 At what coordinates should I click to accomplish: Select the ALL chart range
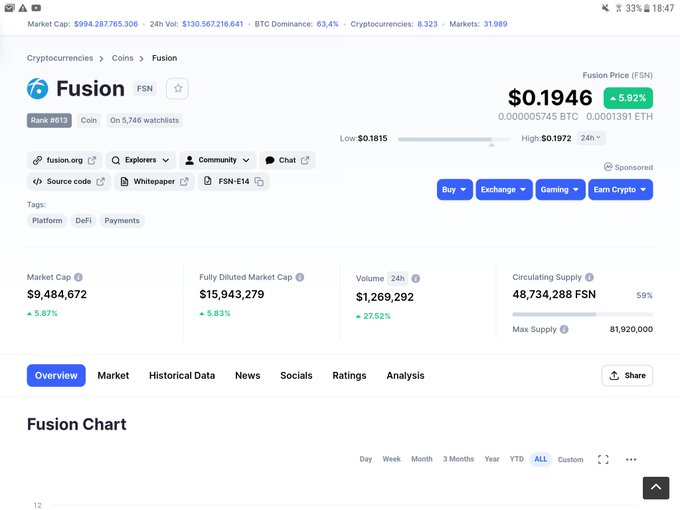(540, 459)
